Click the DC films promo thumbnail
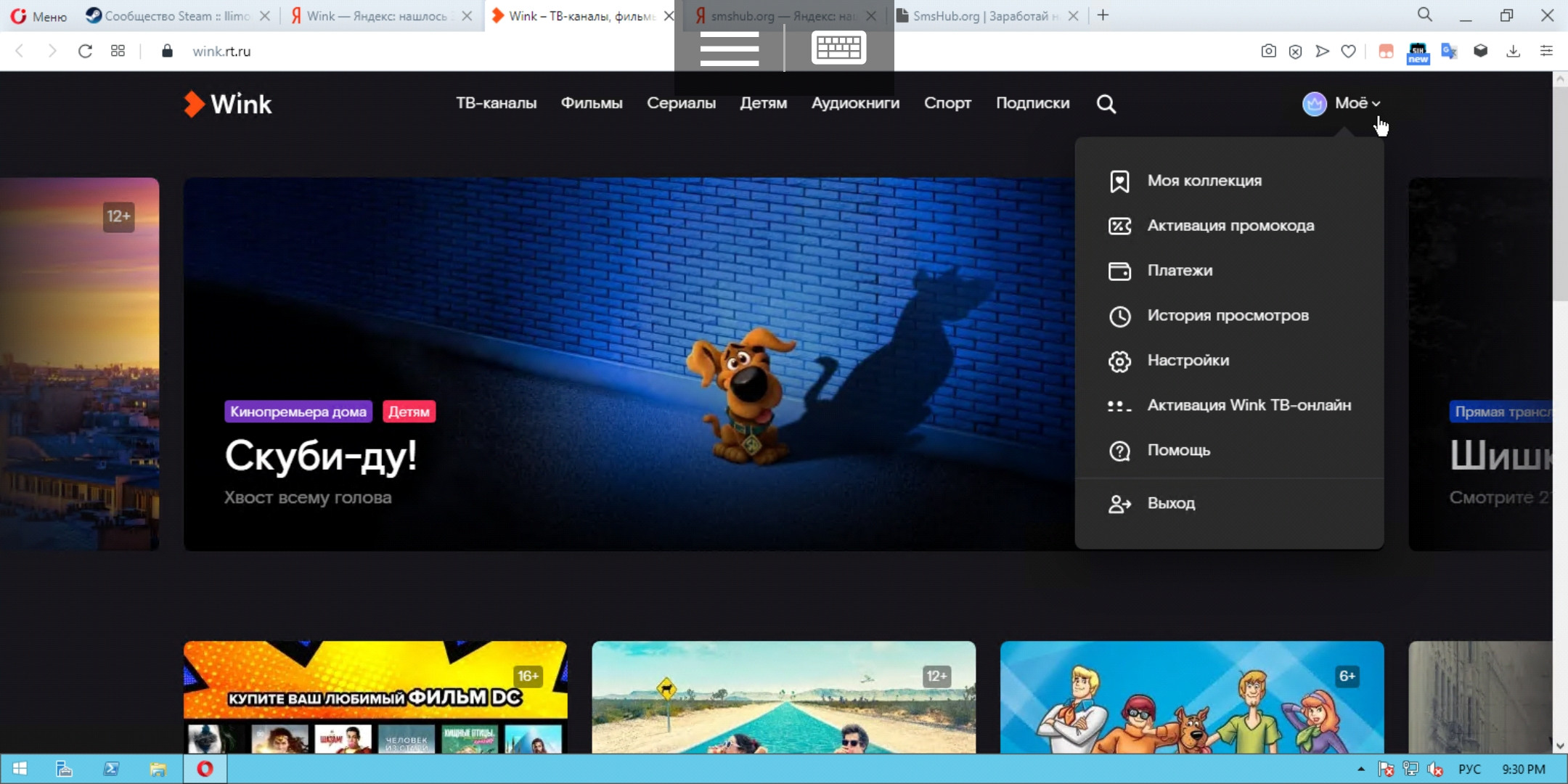The width and height of the screenshot is (1568, 784). [x=375, y=697]
